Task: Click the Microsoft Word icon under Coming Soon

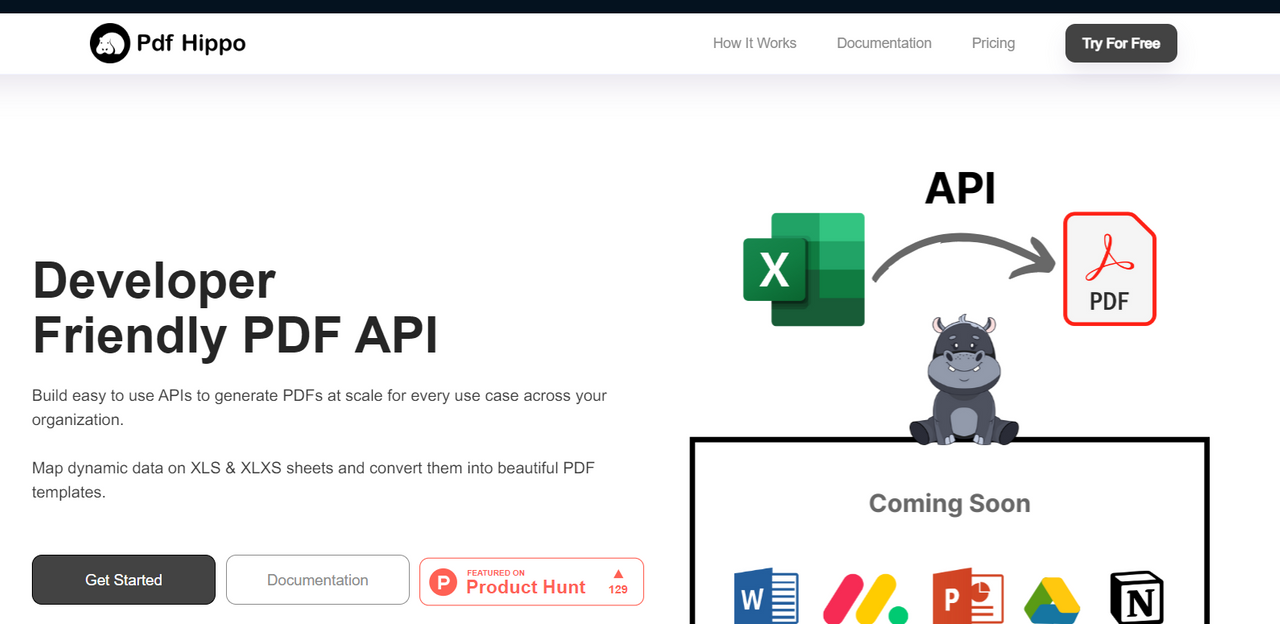Action: 766,597
